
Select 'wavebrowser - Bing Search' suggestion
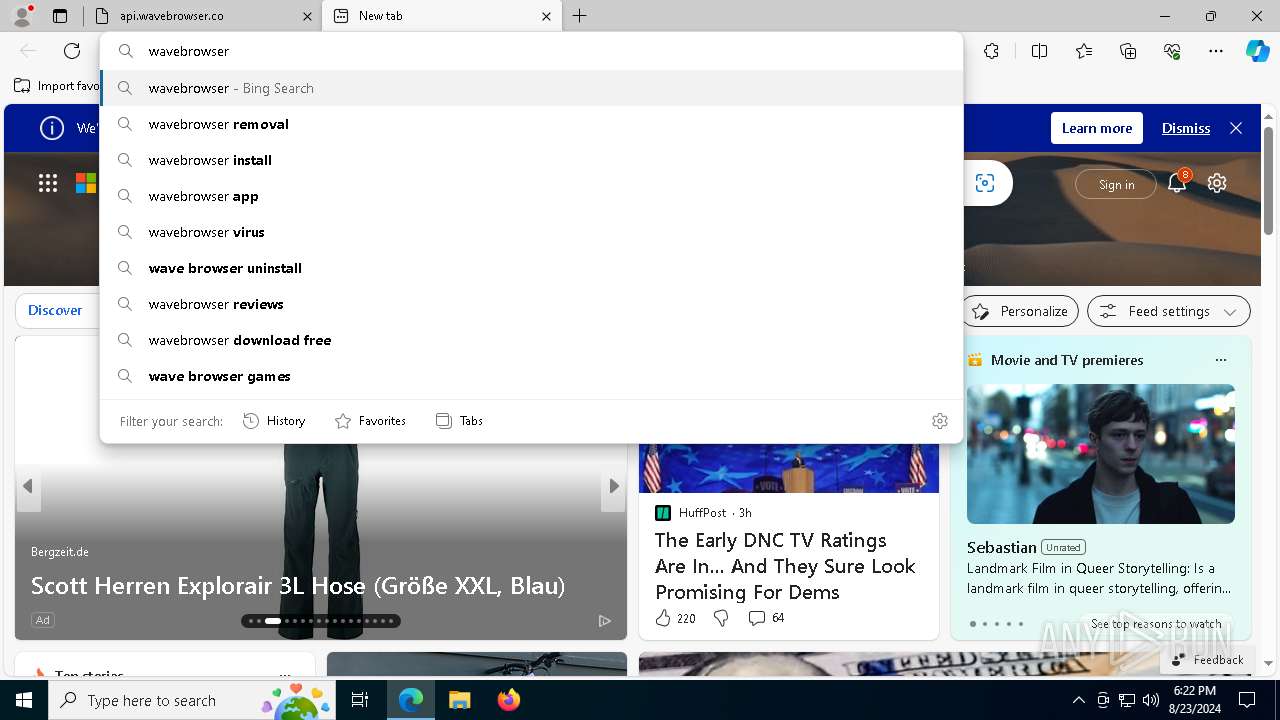(x=531, y=88)
